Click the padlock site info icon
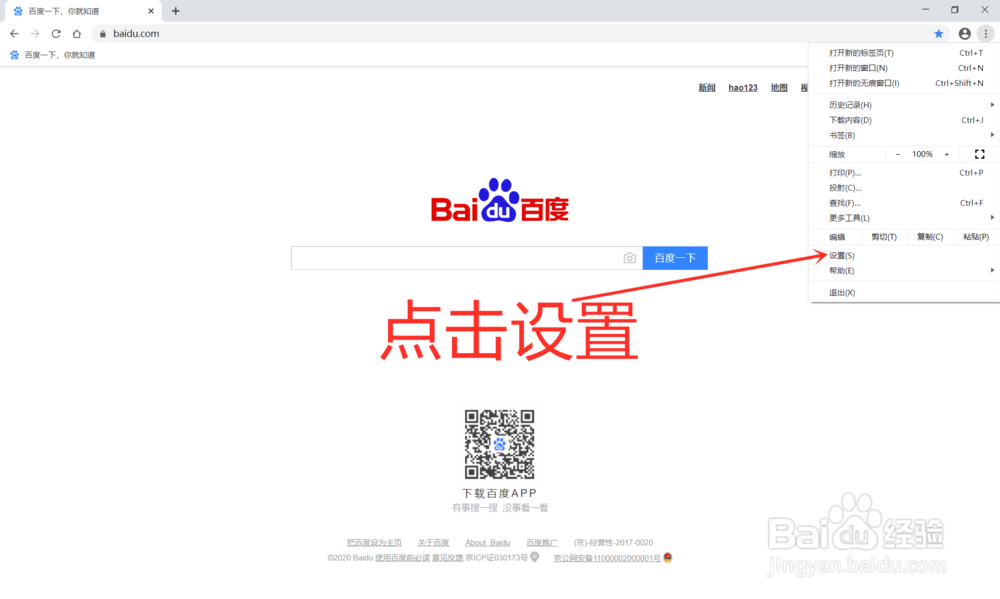Viewport: 1000px width, 599px height. click(x=103, y=34)
